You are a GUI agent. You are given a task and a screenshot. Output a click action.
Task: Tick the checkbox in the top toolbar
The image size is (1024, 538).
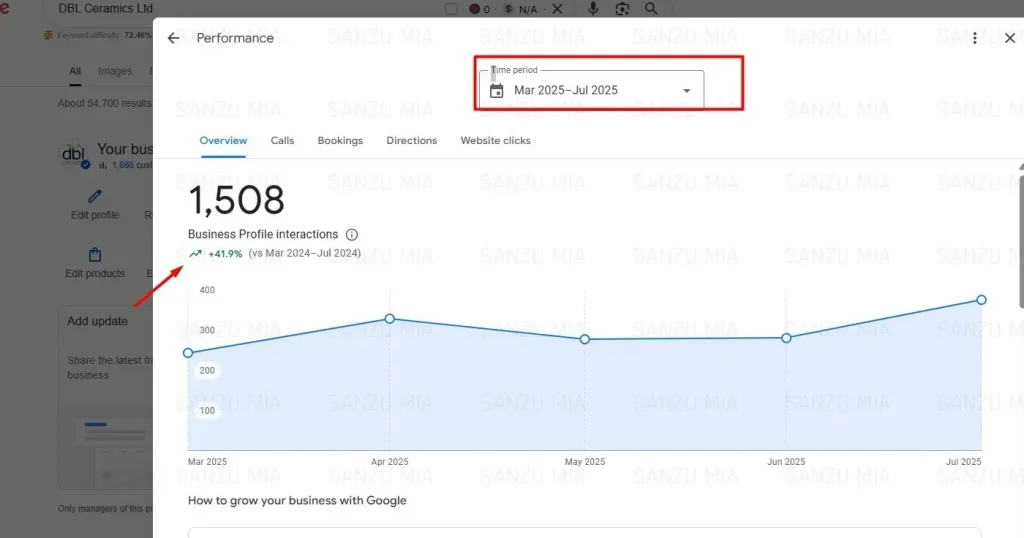click(x=451, y=9)
